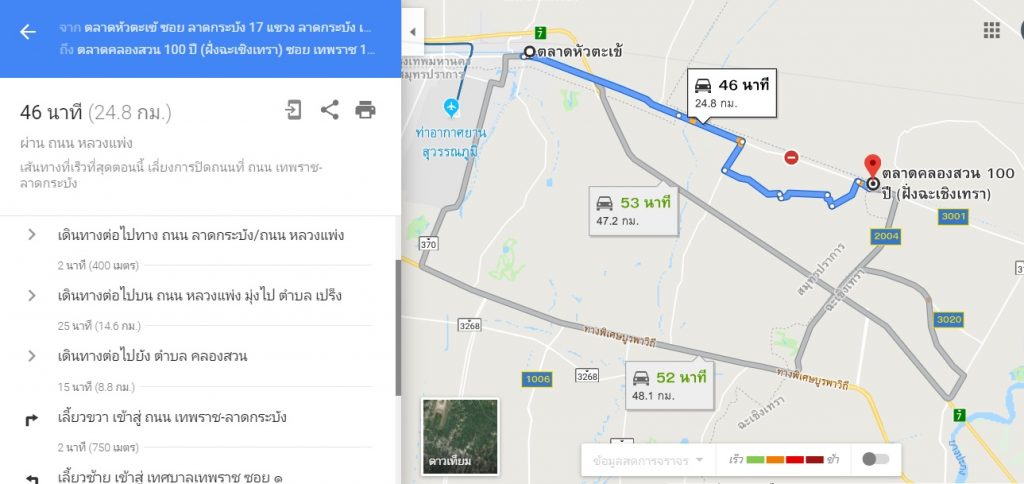Open the share directions icon
The height and width of the screenshot is (484, 1024).
tap(329, 110)
